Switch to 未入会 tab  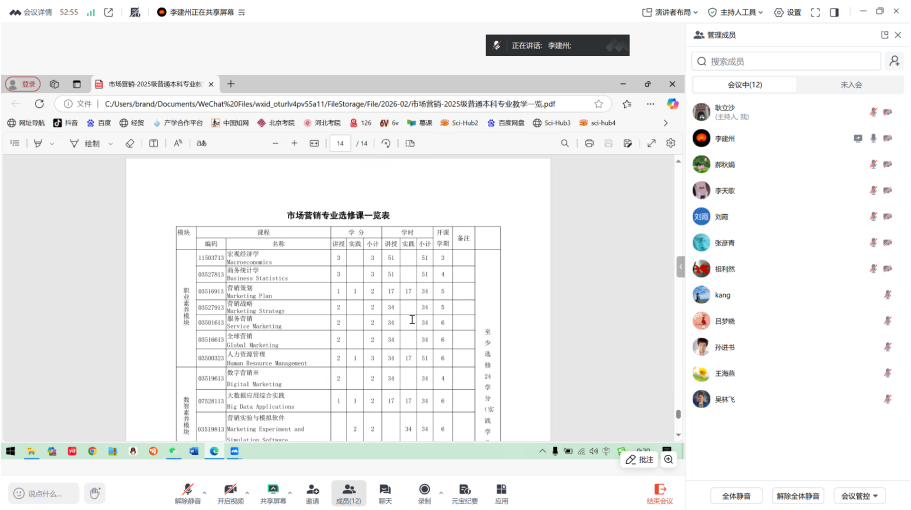pyautogui.click(x=851, y=85)
